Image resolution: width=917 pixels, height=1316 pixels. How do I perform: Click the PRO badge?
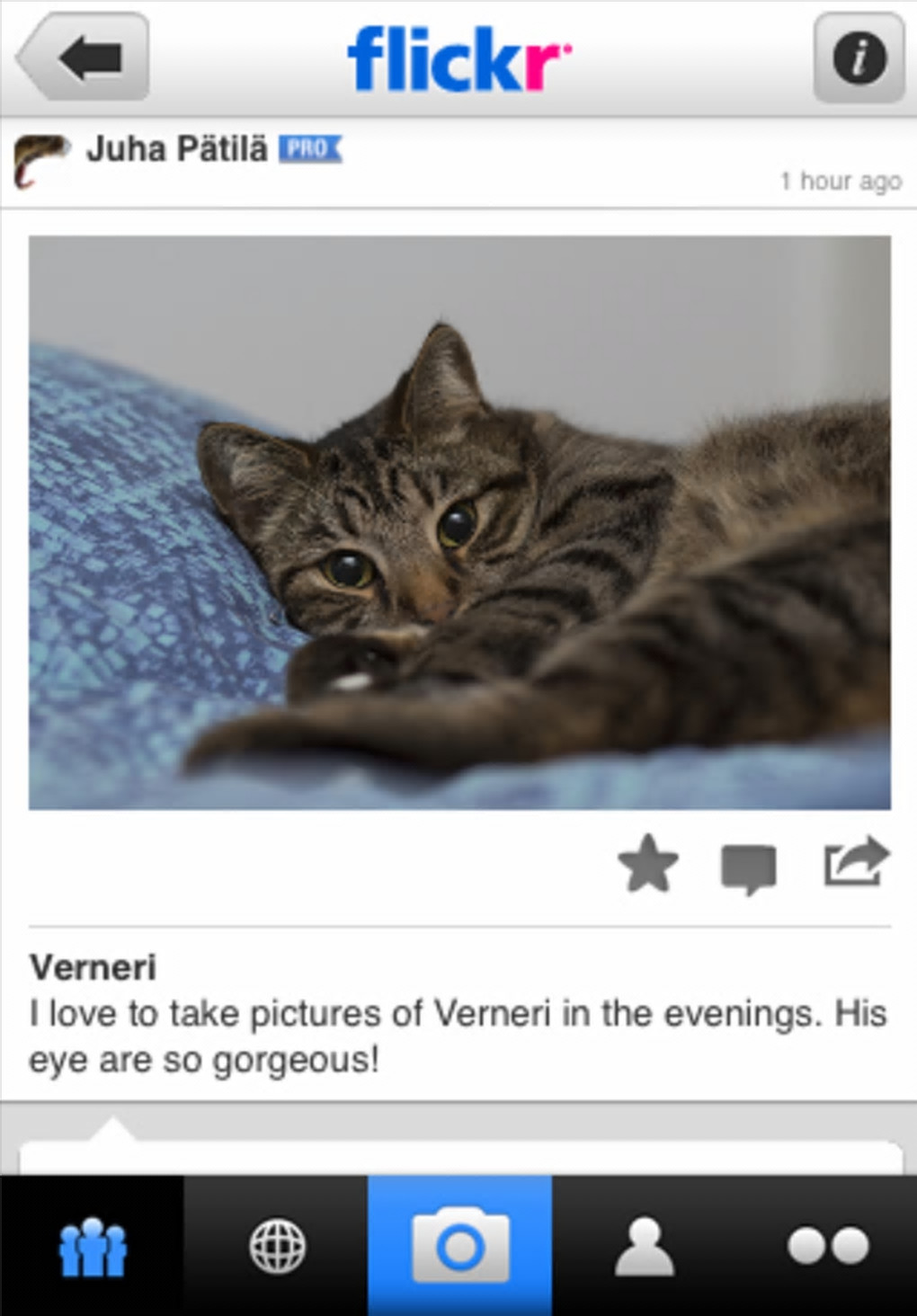click(310, 148)
